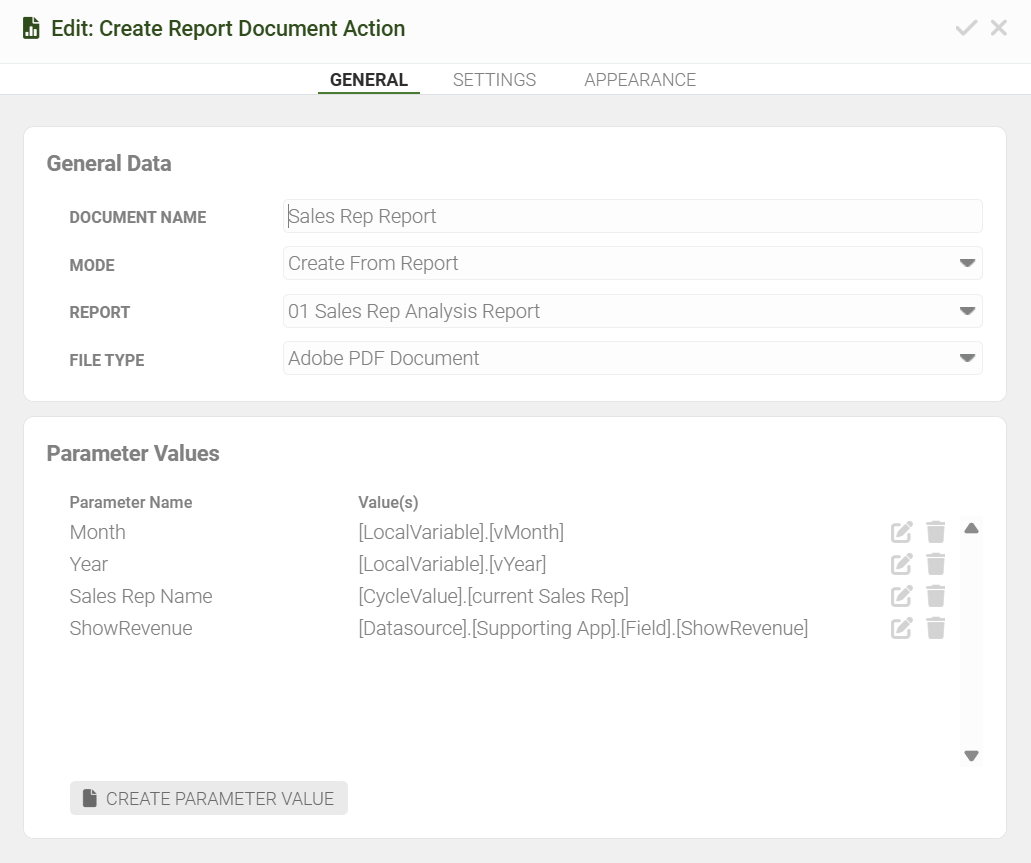
Task: Delete the Month parameter
Action: coord(935,532)
